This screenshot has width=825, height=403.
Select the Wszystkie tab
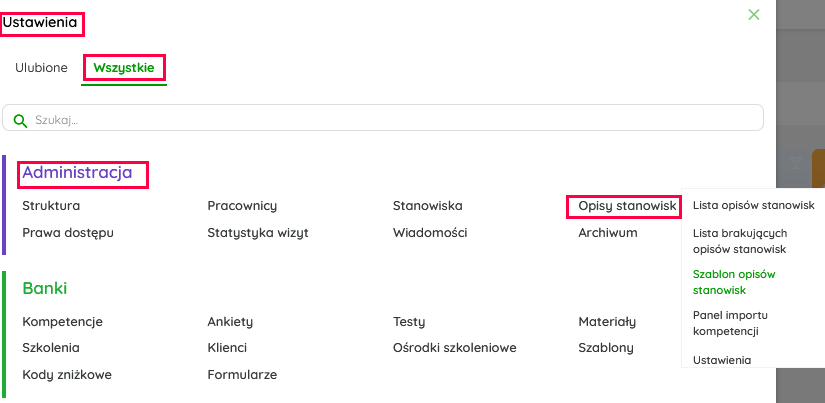point(124,68)
